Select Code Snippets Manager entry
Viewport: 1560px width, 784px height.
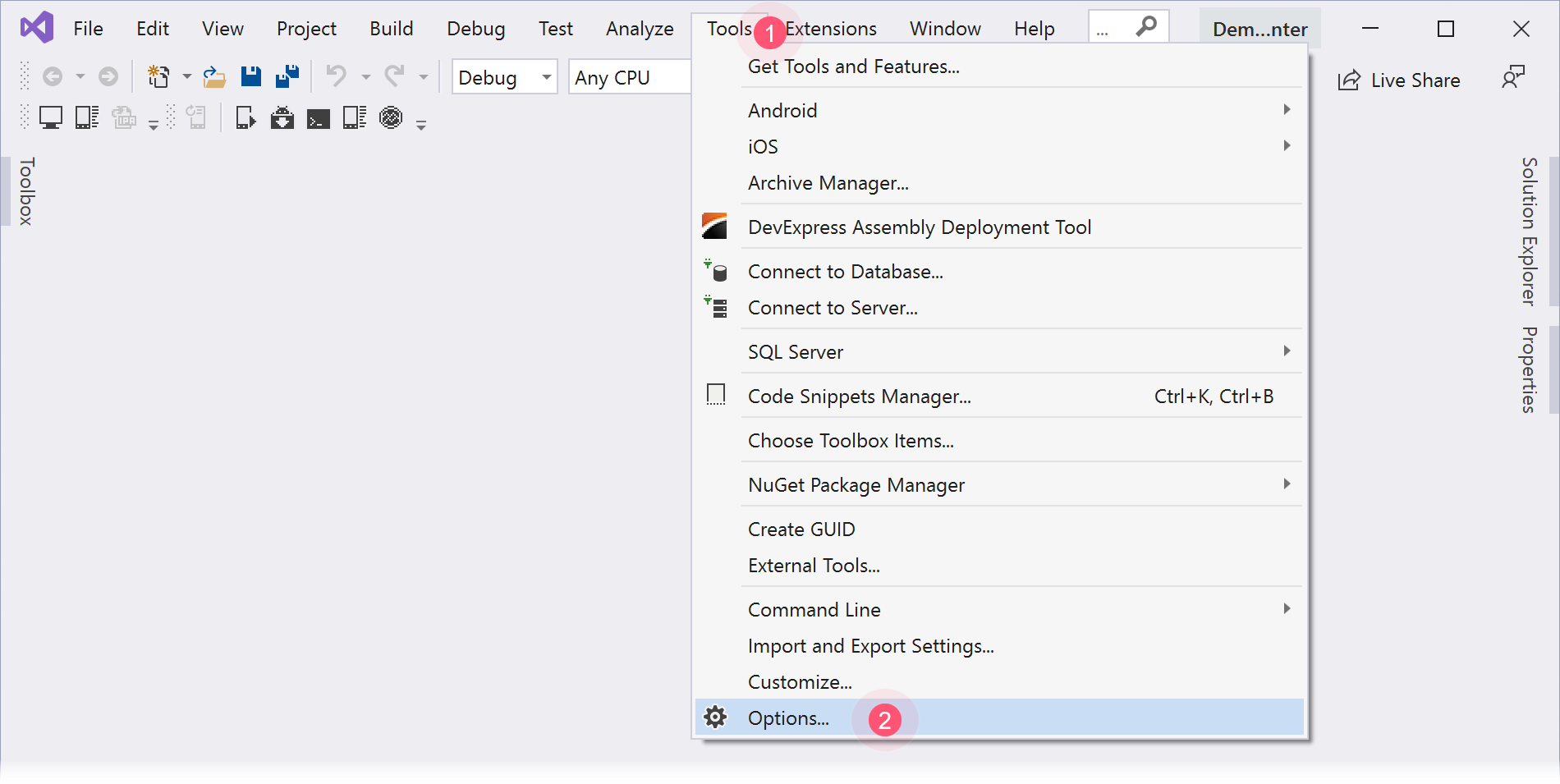click(859, 397)
